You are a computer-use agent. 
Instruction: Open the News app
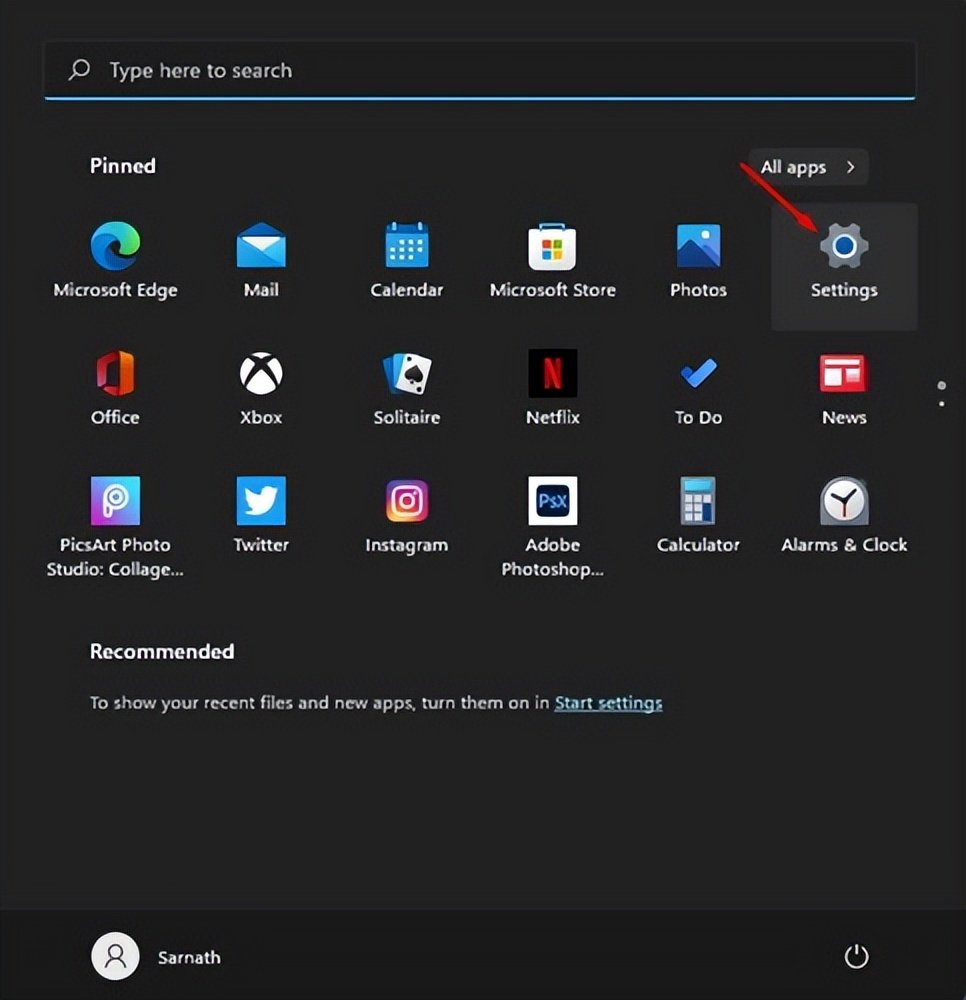coord(844,389)
